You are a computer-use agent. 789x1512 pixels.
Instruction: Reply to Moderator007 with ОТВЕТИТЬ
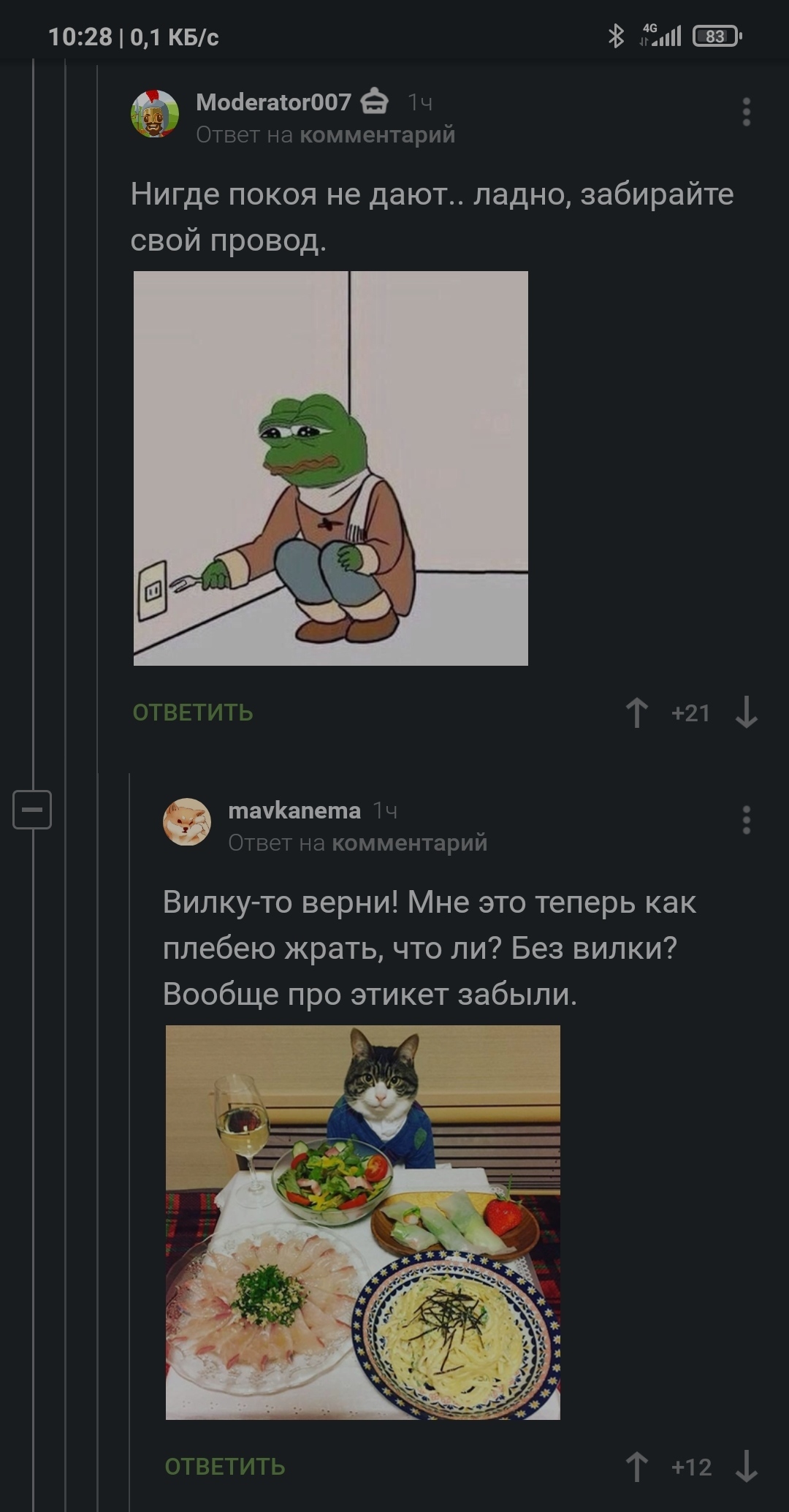(x=193, y=713)
